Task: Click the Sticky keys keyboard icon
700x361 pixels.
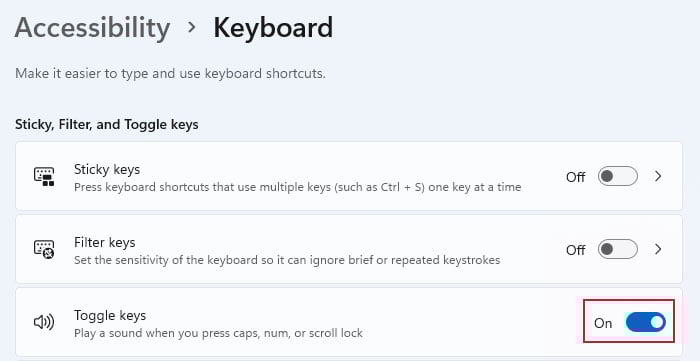Action: (x=44, y=177)
